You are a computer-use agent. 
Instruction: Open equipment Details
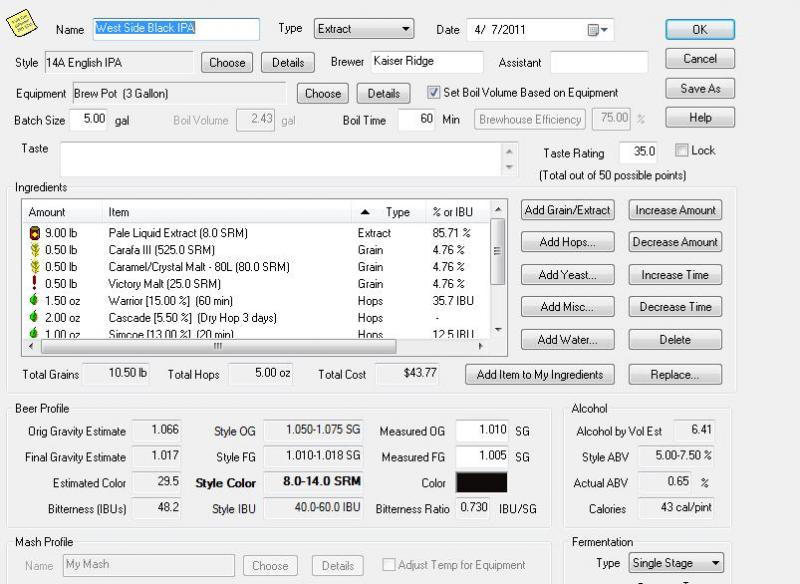point(384,94)
